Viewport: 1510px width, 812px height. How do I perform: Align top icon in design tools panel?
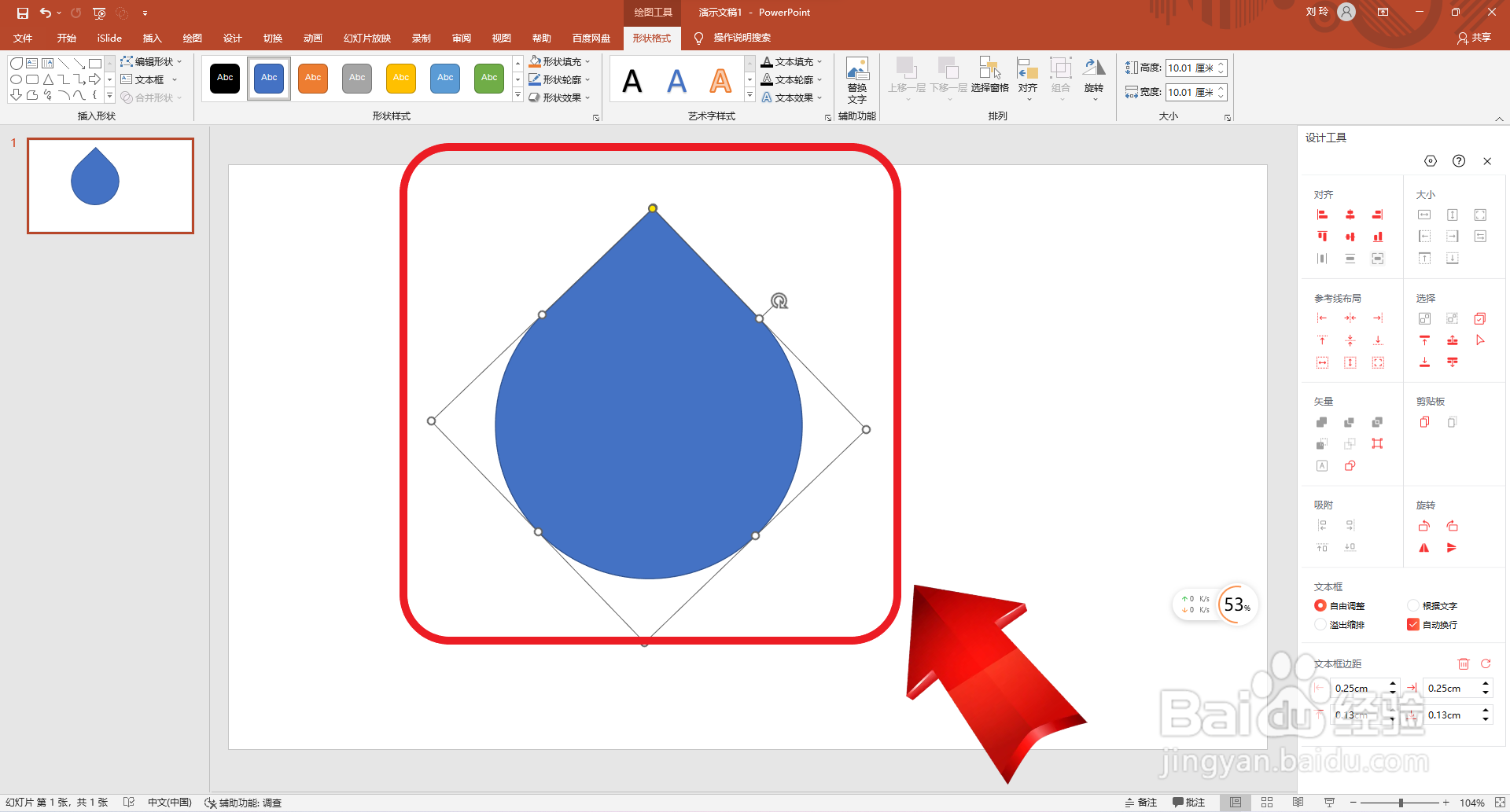tap(1322, 237)
